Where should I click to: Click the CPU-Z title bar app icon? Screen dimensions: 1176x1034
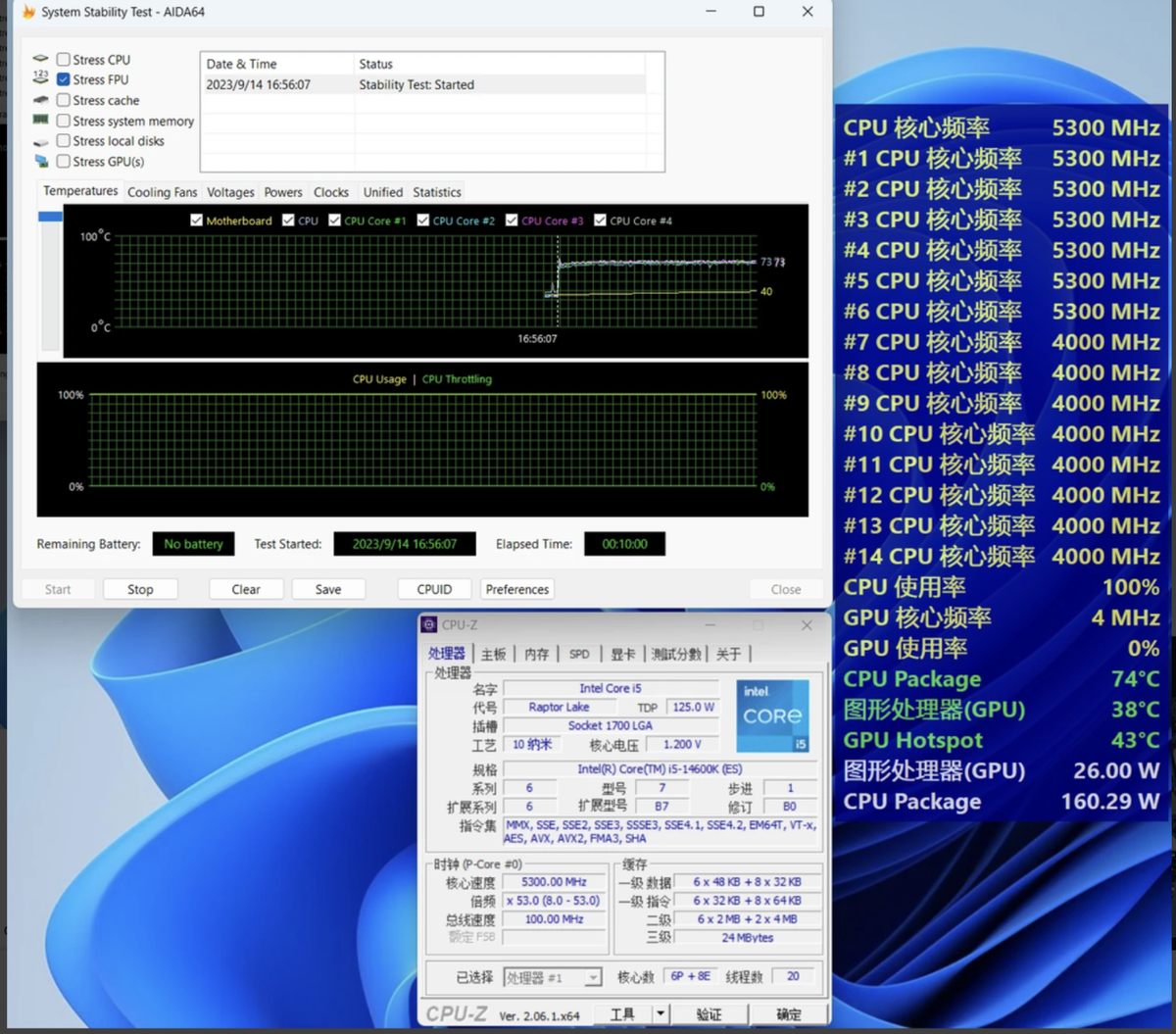click(x=429, y=625)
